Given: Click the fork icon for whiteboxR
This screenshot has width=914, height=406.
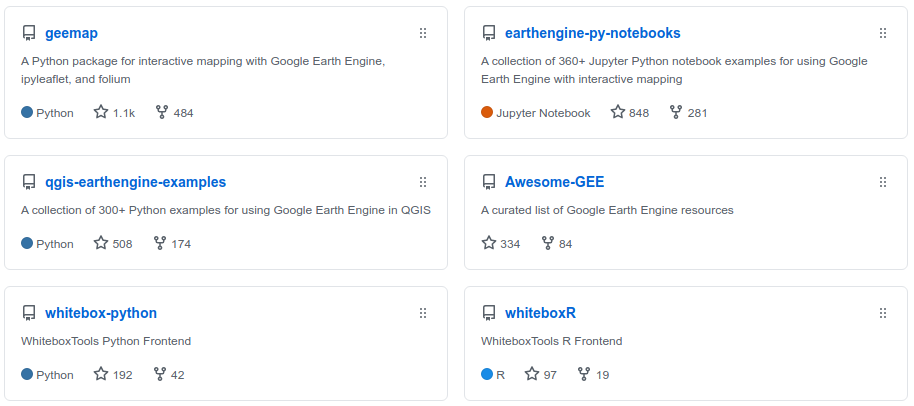Looking at the screenshot, I should point(583,374).
